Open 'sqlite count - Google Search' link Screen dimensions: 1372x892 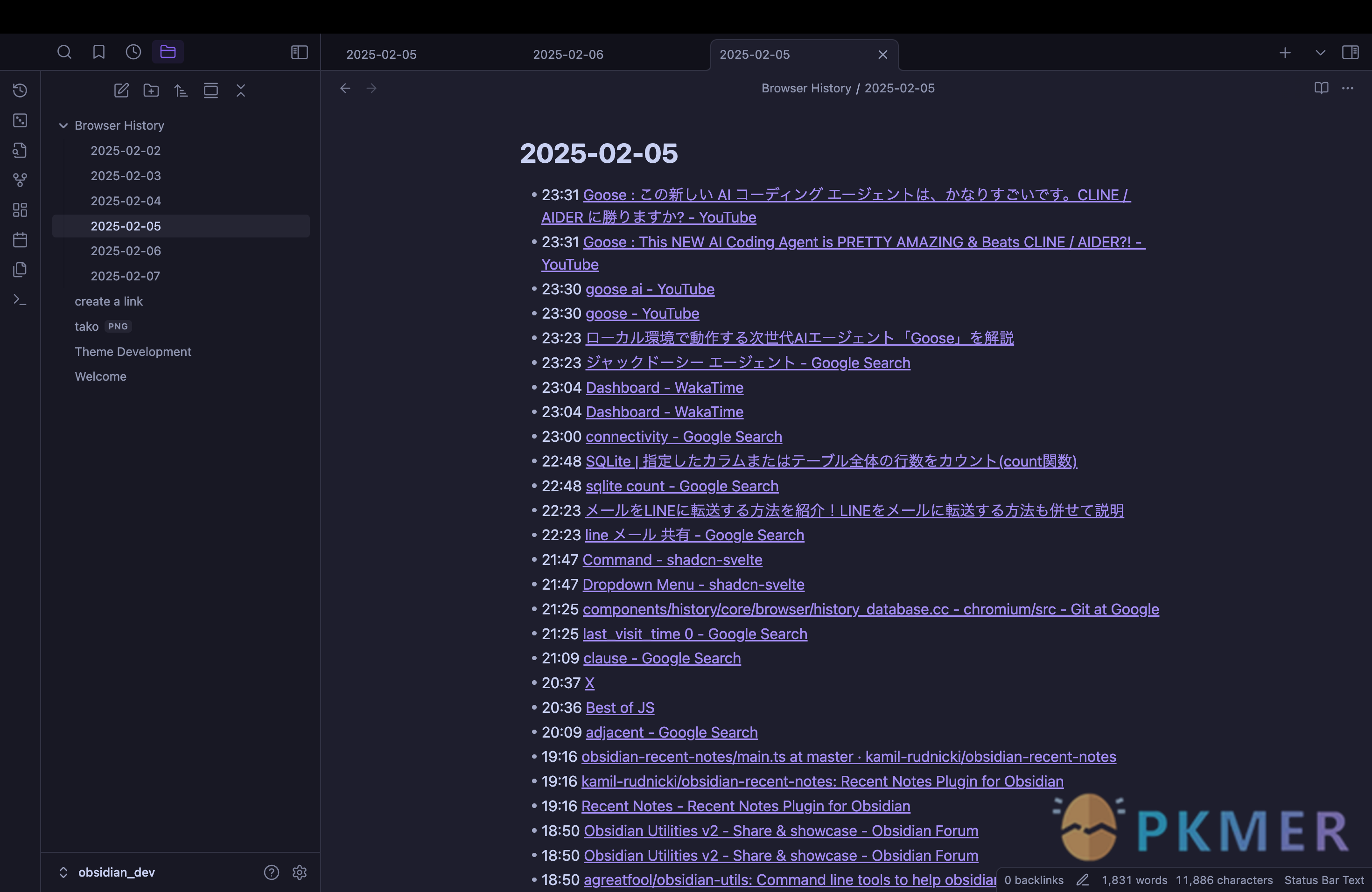682,486
